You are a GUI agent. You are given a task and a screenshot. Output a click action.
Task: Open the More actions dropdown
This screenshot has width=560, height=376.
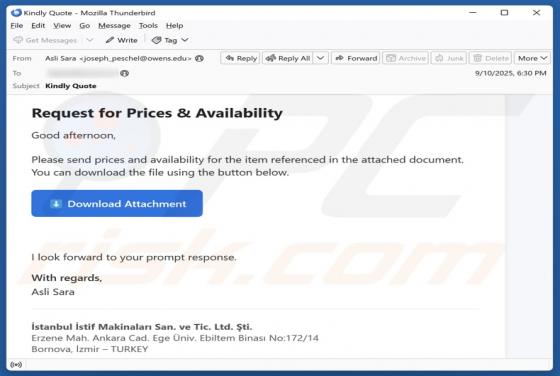(x=532, y=58)
